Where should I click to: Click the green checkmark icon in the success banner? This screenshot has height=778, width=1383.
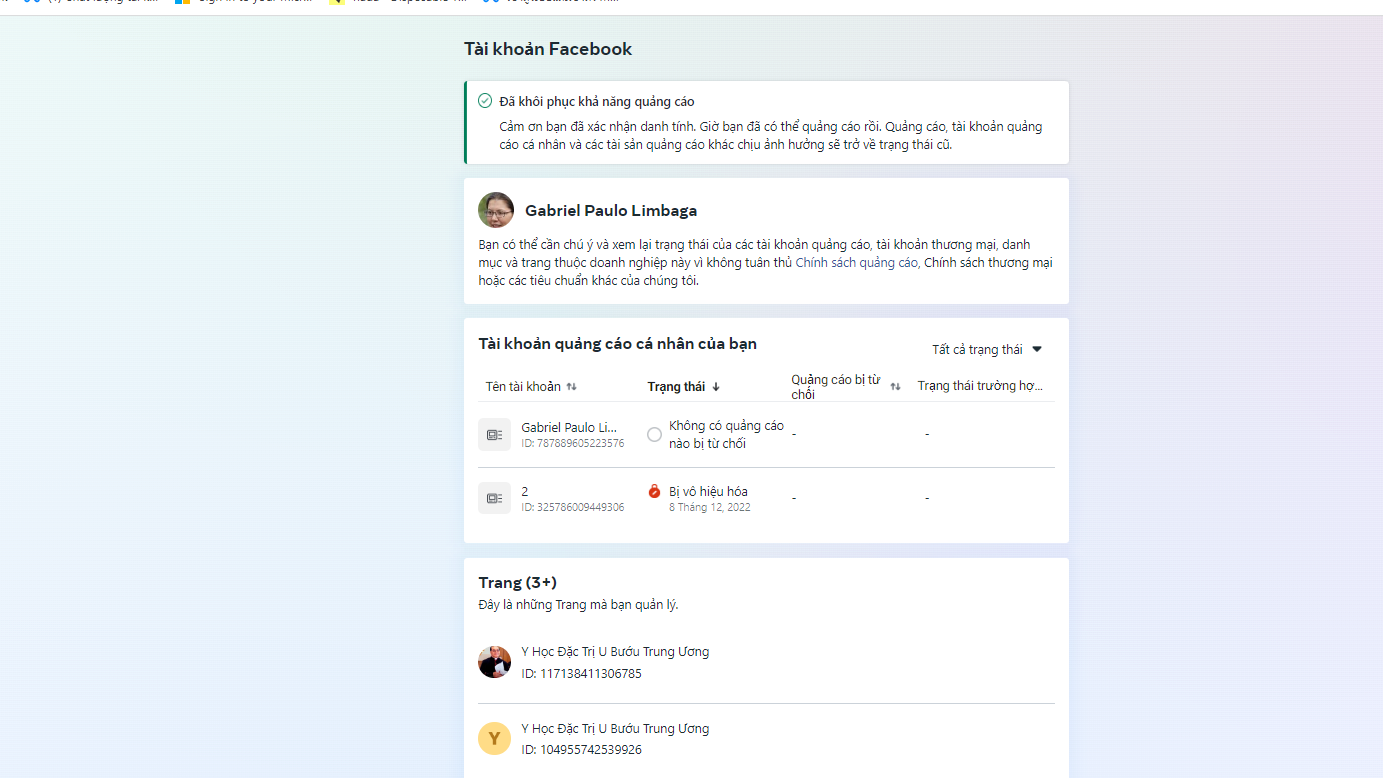click(x=485, y=101)
